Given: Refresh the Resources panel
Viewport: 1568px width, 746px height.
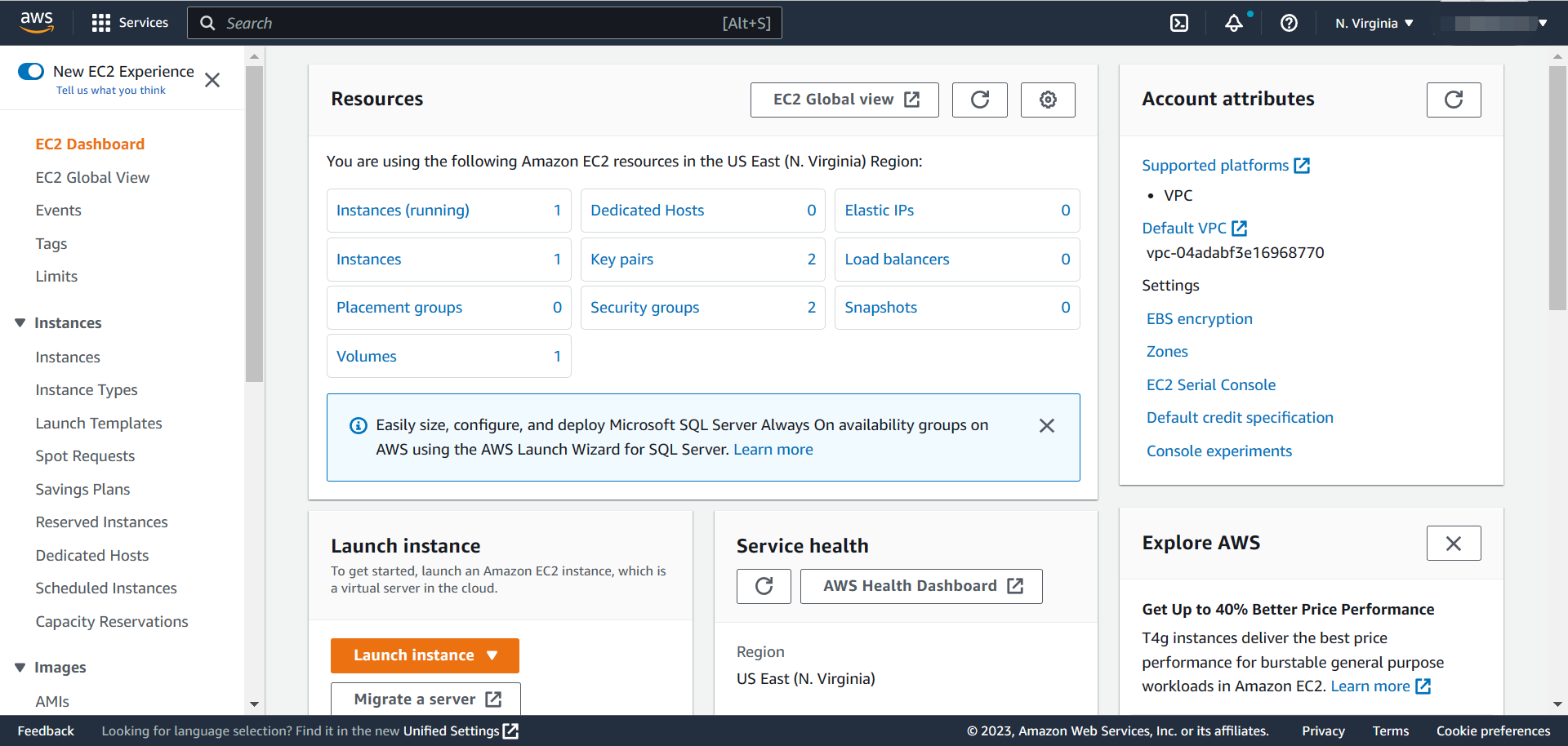Looking at the screenshot, I should 979,100.
